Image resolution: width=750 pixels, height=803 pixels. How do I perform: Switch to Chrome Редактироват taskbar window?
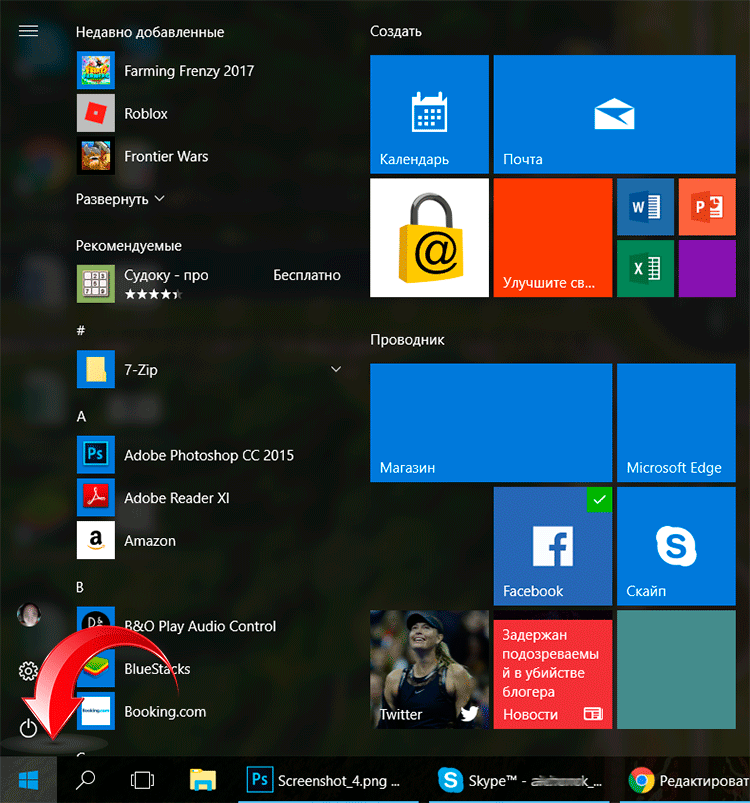point(686,780)
